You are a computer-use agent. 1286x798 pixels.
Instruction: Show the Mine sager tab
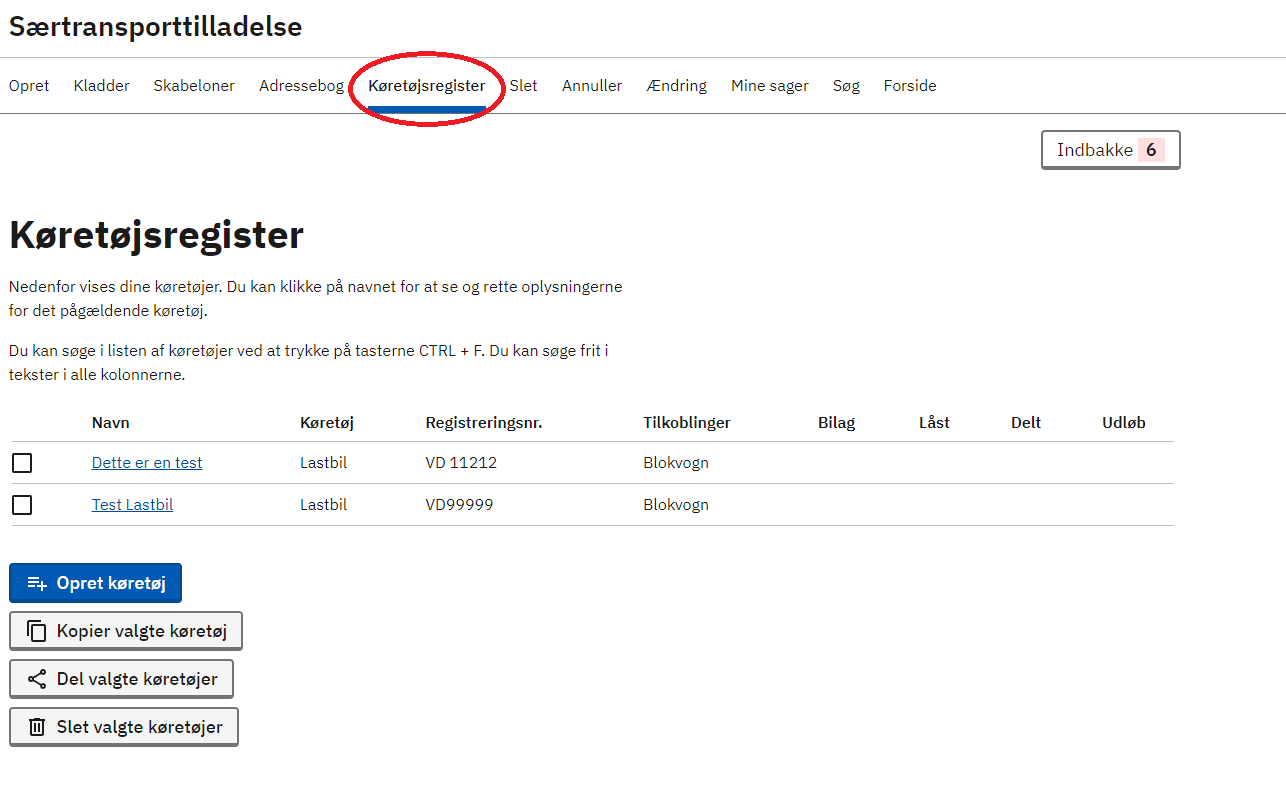[x=769, y=86]
